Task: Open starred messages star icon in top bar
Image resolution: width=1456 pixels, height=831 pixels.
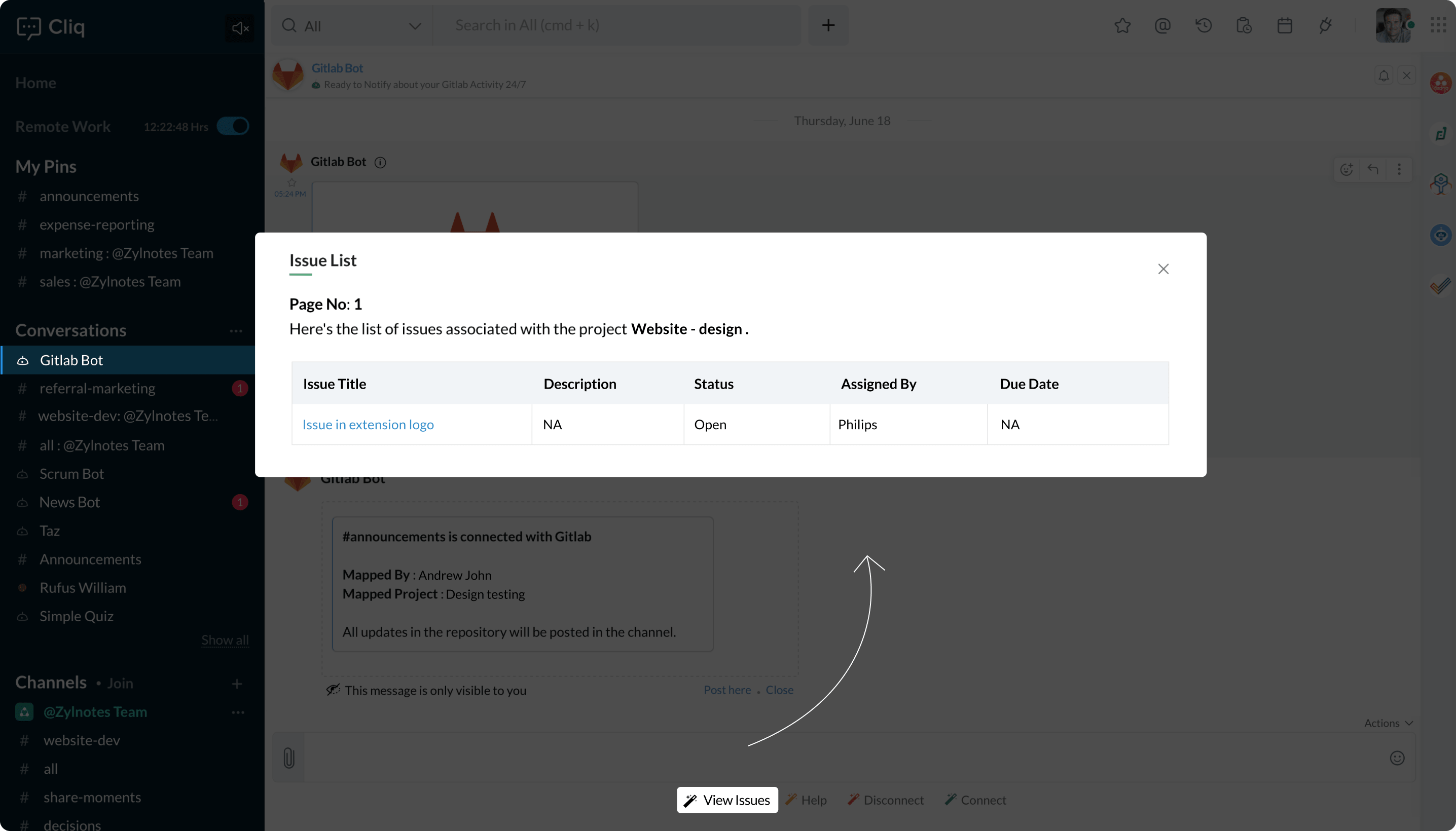Action: coord(1122,26)
